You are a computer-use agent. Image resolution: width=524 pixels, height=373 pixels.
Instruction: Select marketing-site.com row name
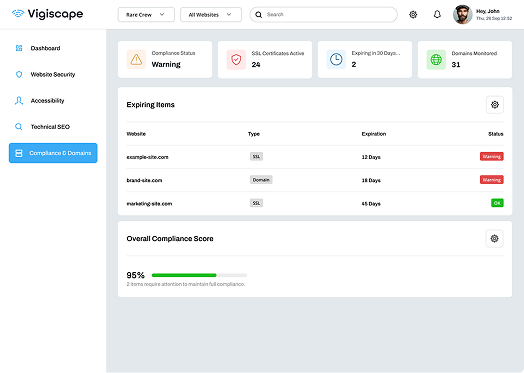click(149, 204)
